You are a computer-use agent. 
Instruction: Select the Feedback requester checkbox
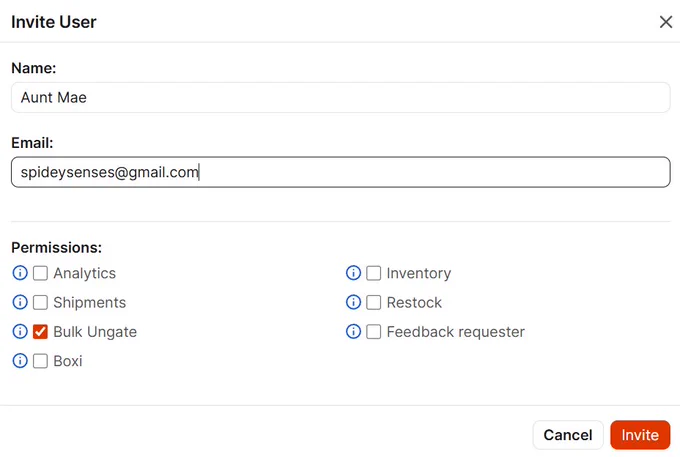click(x=373, y=332)
